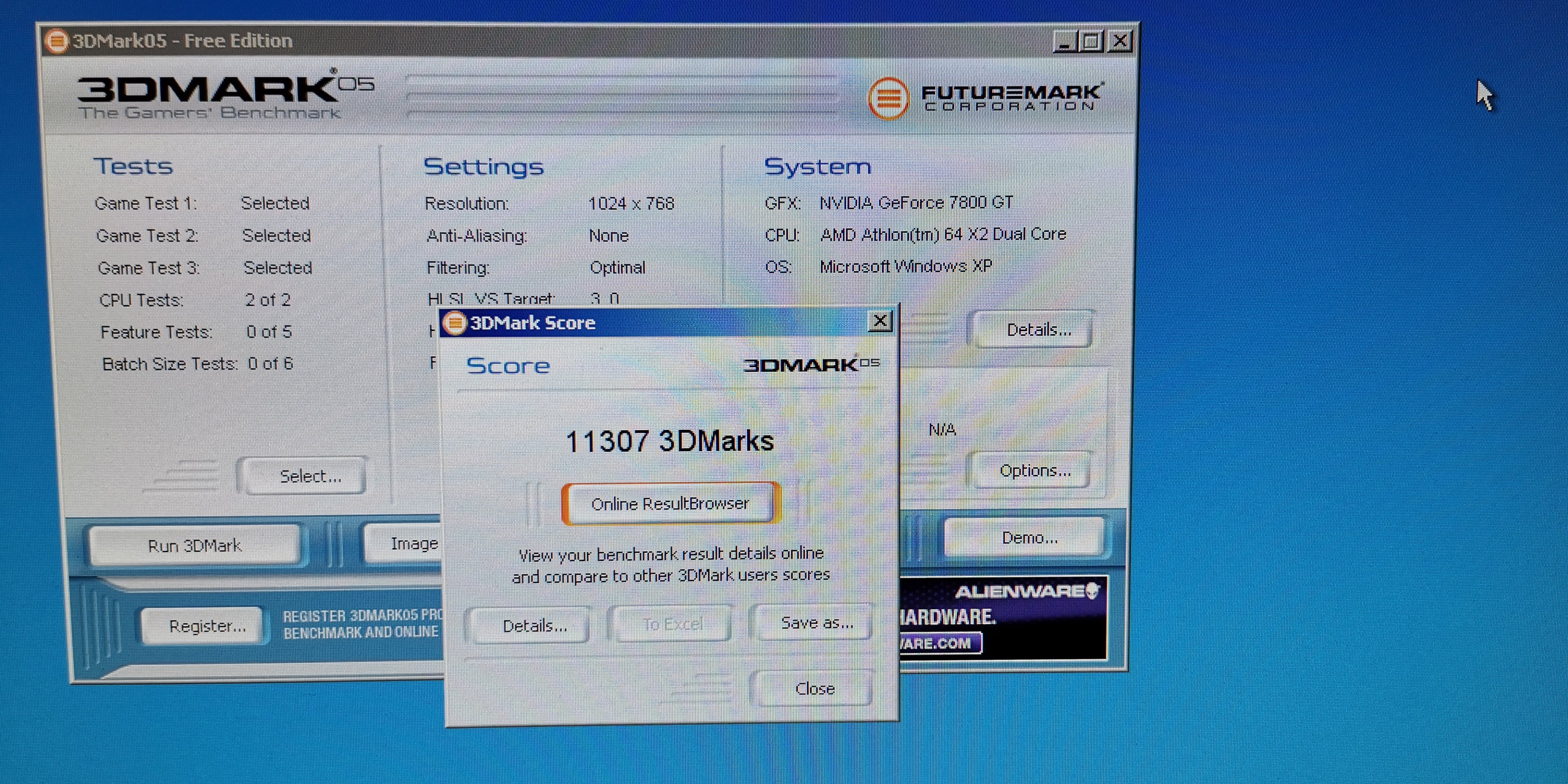Click the 3DMark05 logo in score dialog
1568x784 pixels.
pos(811,365)
